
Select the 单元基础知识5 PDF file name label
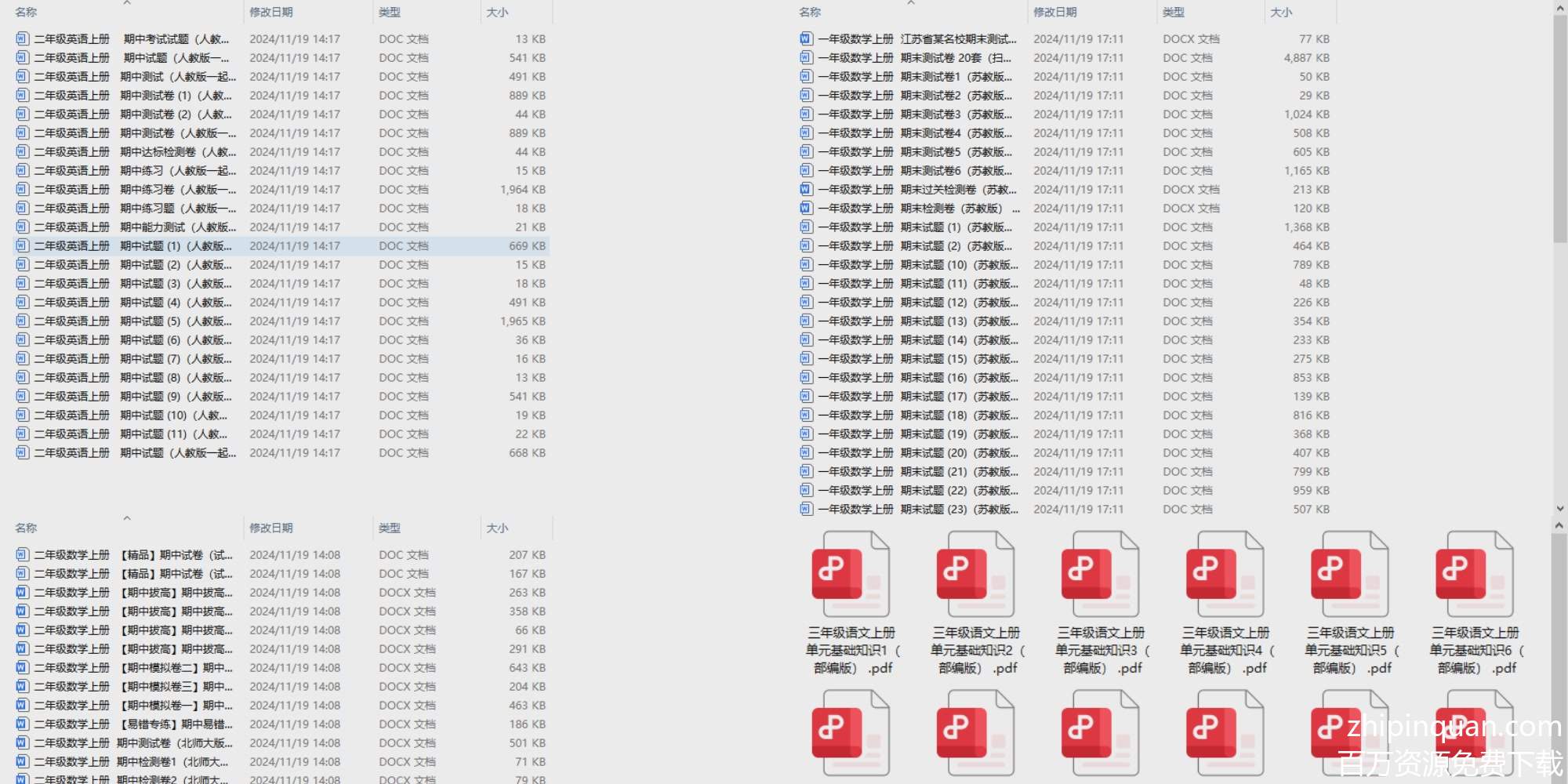click(1349, 650)
